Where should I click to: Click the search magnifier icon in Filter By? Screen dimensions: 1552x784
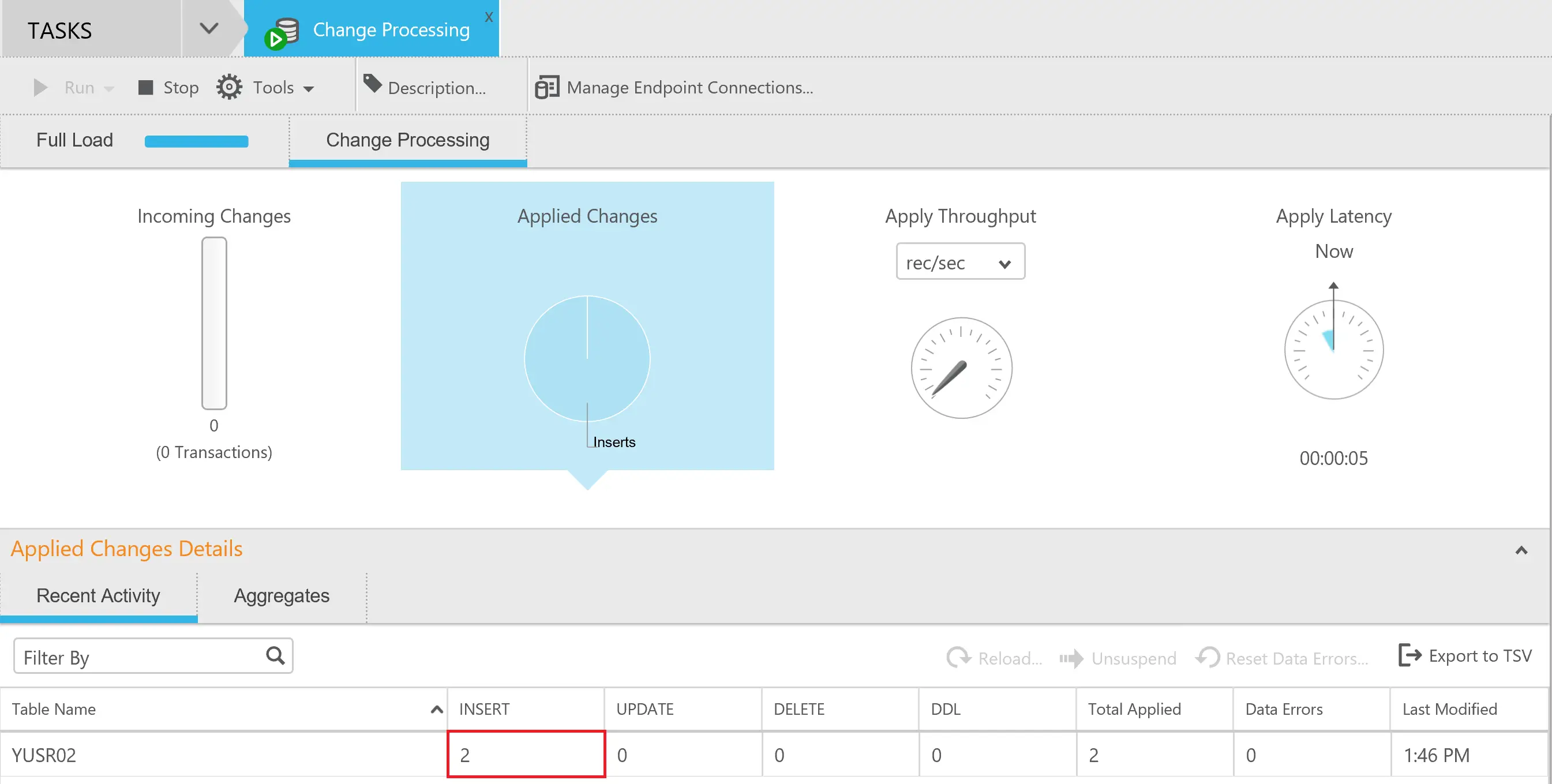(x=275, y=656)
